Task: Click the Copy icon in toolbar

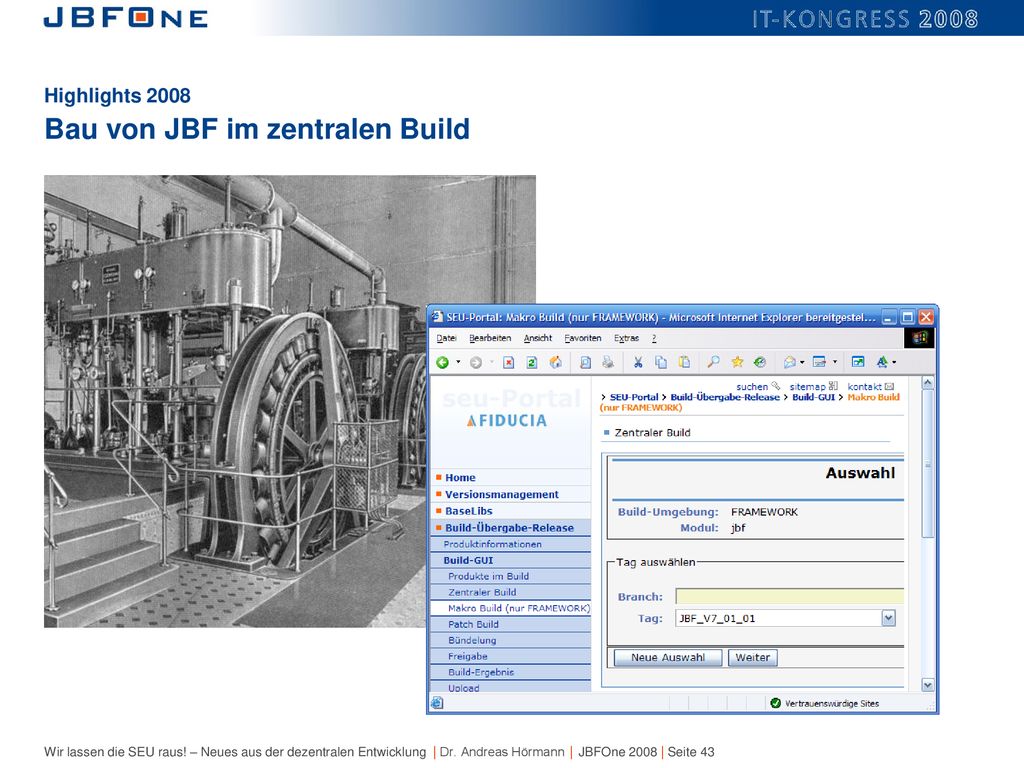Action: tap(661, 362)
